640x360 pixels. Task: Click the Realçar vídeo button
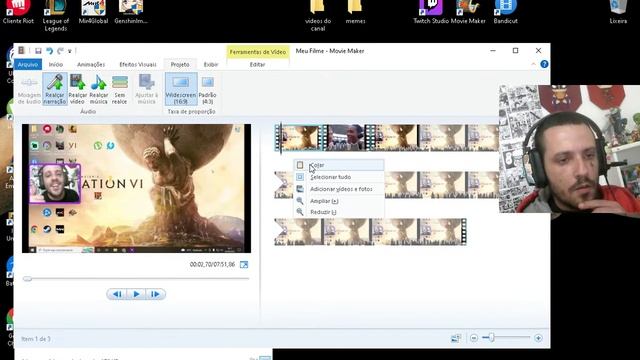point(78,89)
